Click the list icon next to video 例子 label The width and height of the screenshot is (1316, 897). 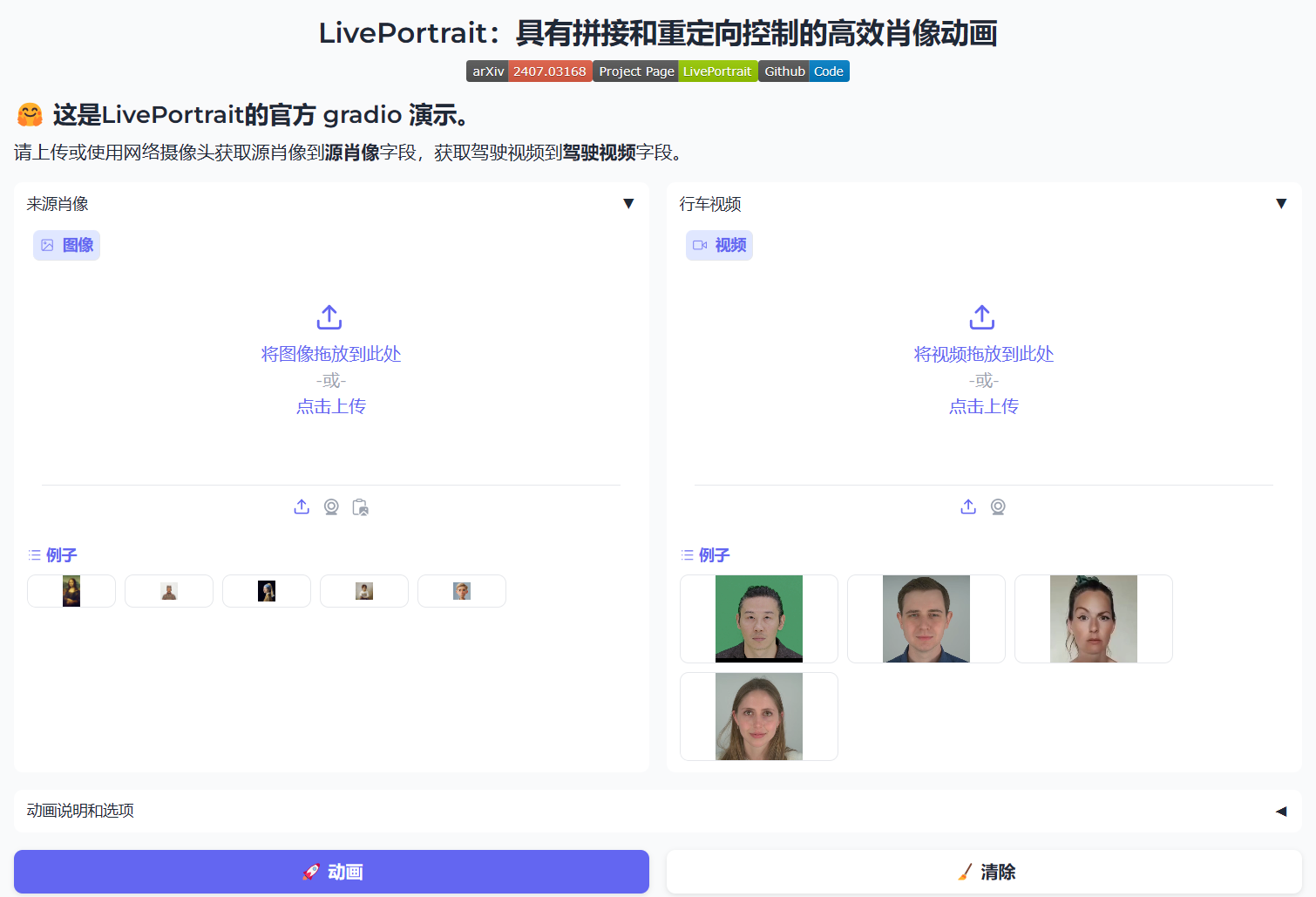pos(687,554)
